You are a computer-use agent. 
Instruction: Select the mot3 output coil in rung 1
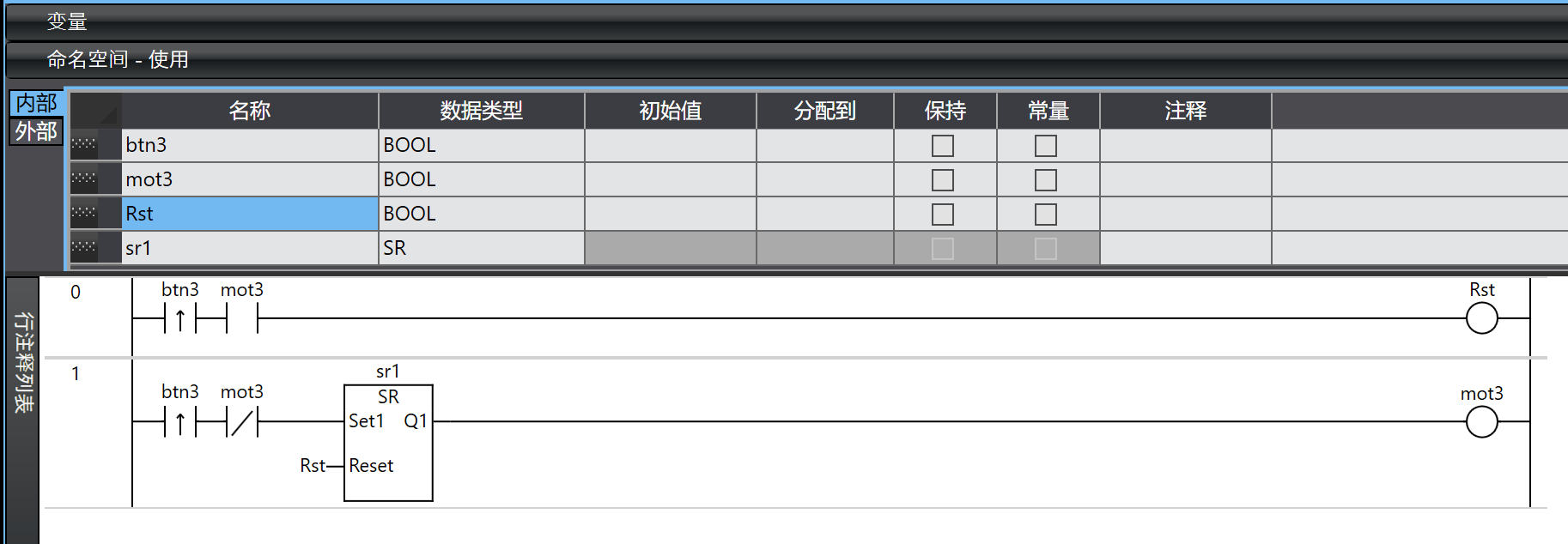(1481, 422)
